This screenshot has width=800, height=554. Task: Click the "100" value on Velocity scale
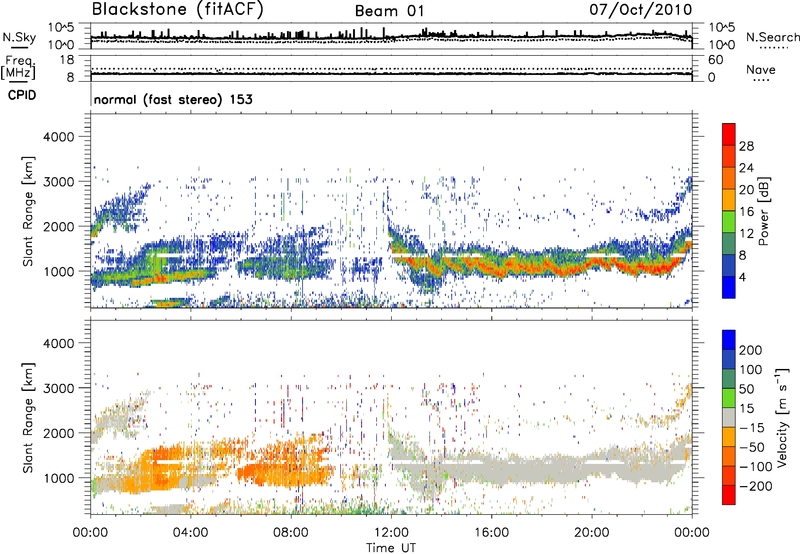point(751,370)
